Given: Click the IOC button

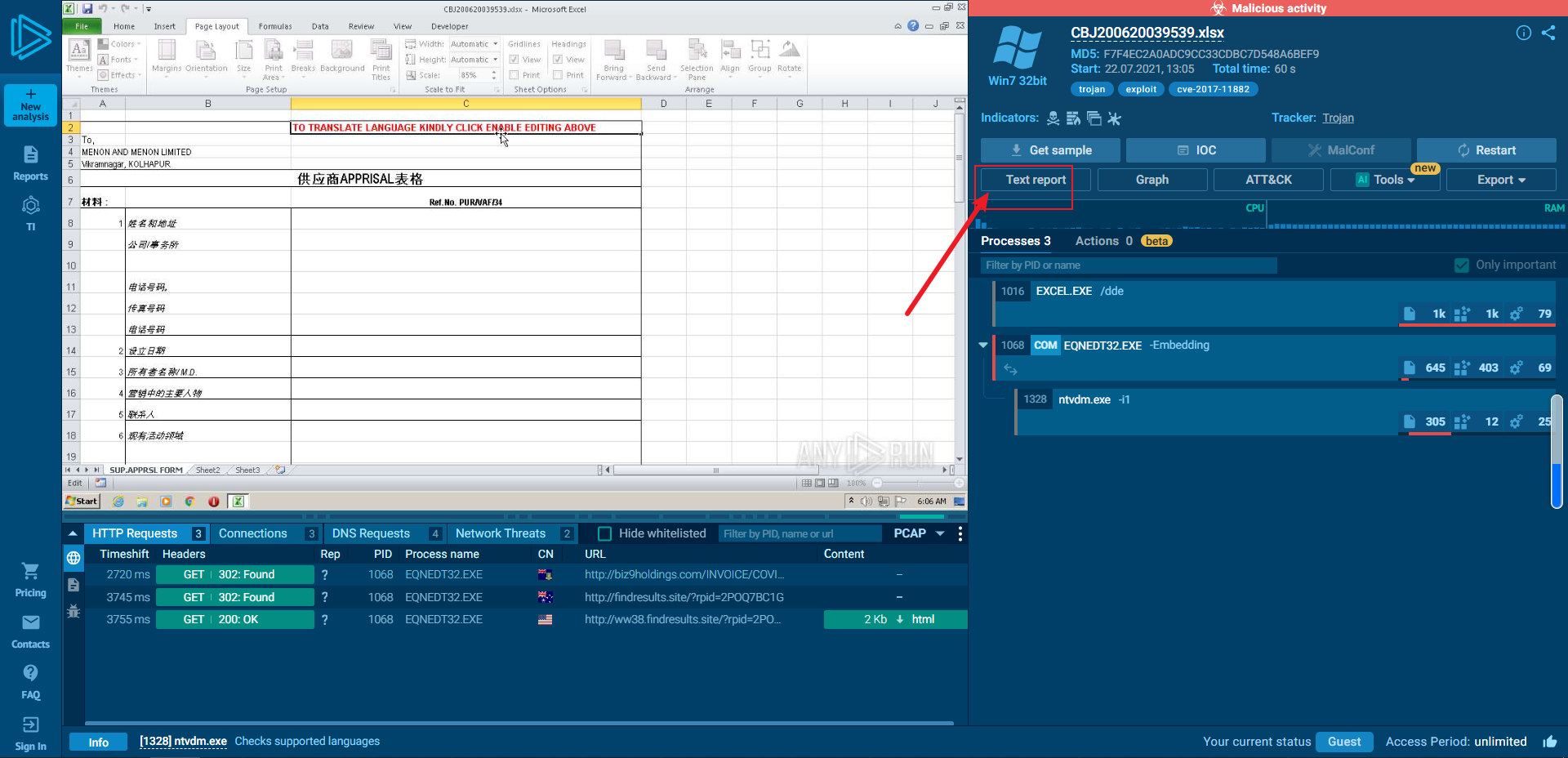Looking at the screenshot, I should [1196, 150].
